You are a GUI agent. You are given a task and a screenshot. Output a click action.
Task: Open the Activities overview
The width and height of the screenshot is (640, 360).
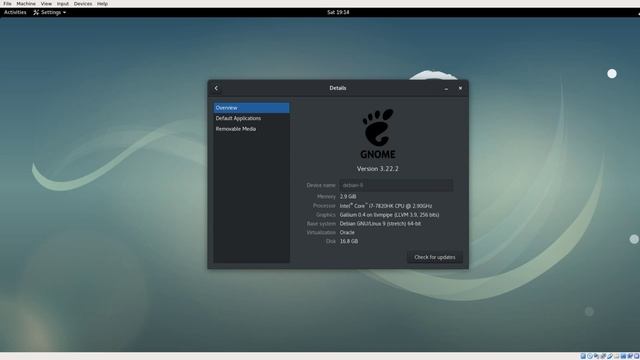pos(15,12)
